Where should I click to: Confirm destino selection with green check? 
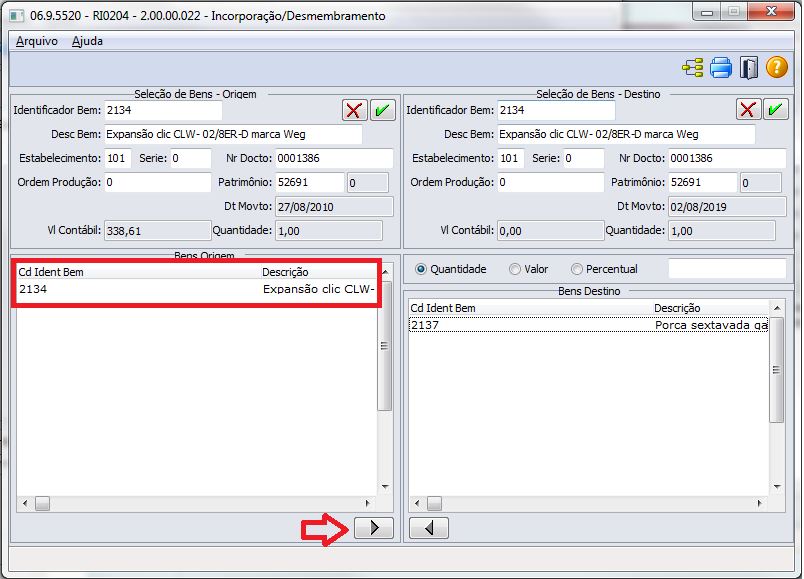[775, 109]
